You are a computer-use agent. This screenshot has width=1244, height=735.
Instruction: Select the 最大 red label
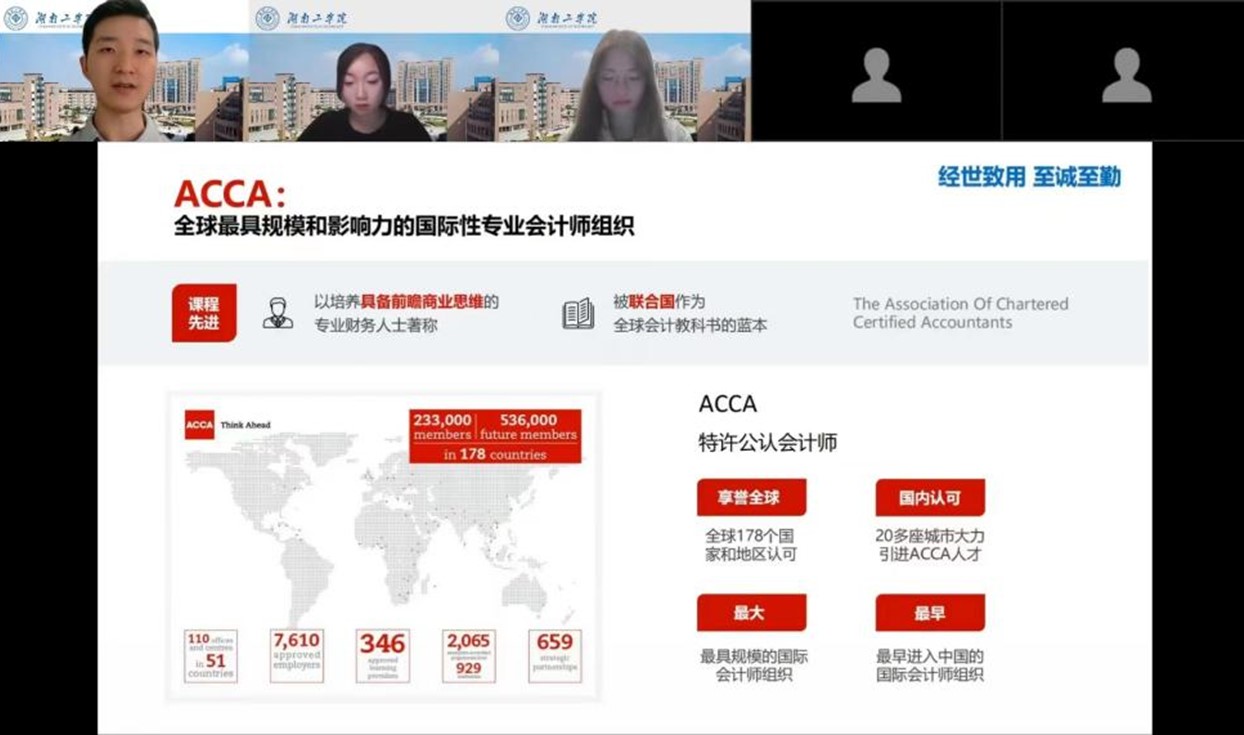click(x=751, y=613)
